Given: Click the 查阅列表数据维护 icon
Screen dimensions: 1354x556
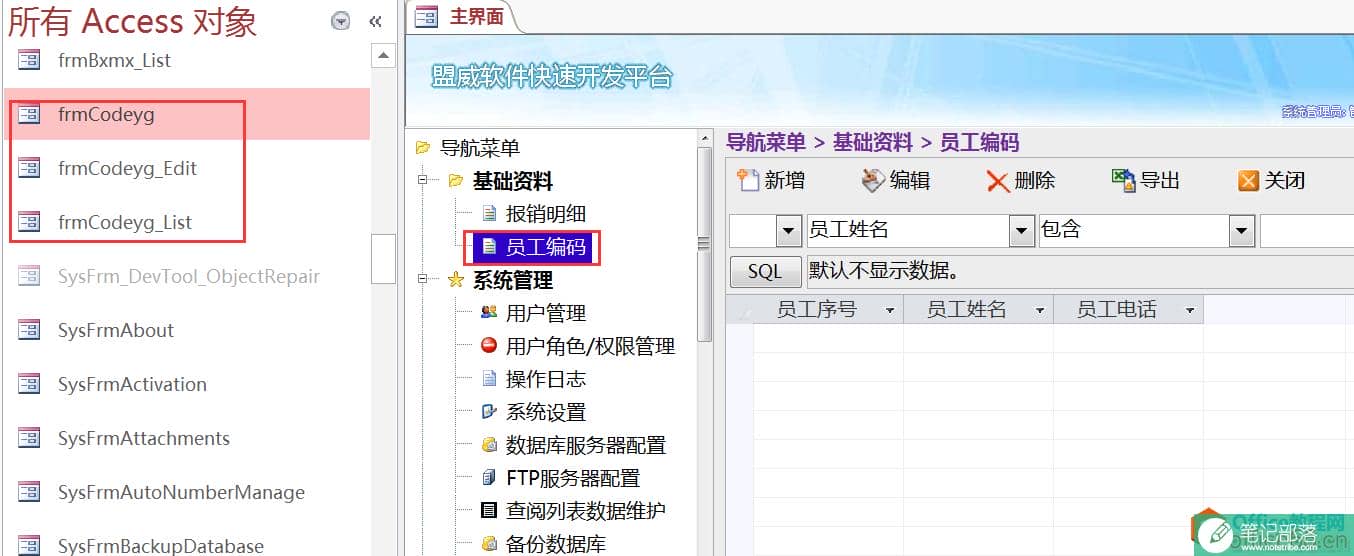Looking at the screenshot, I should coord(489,510).
